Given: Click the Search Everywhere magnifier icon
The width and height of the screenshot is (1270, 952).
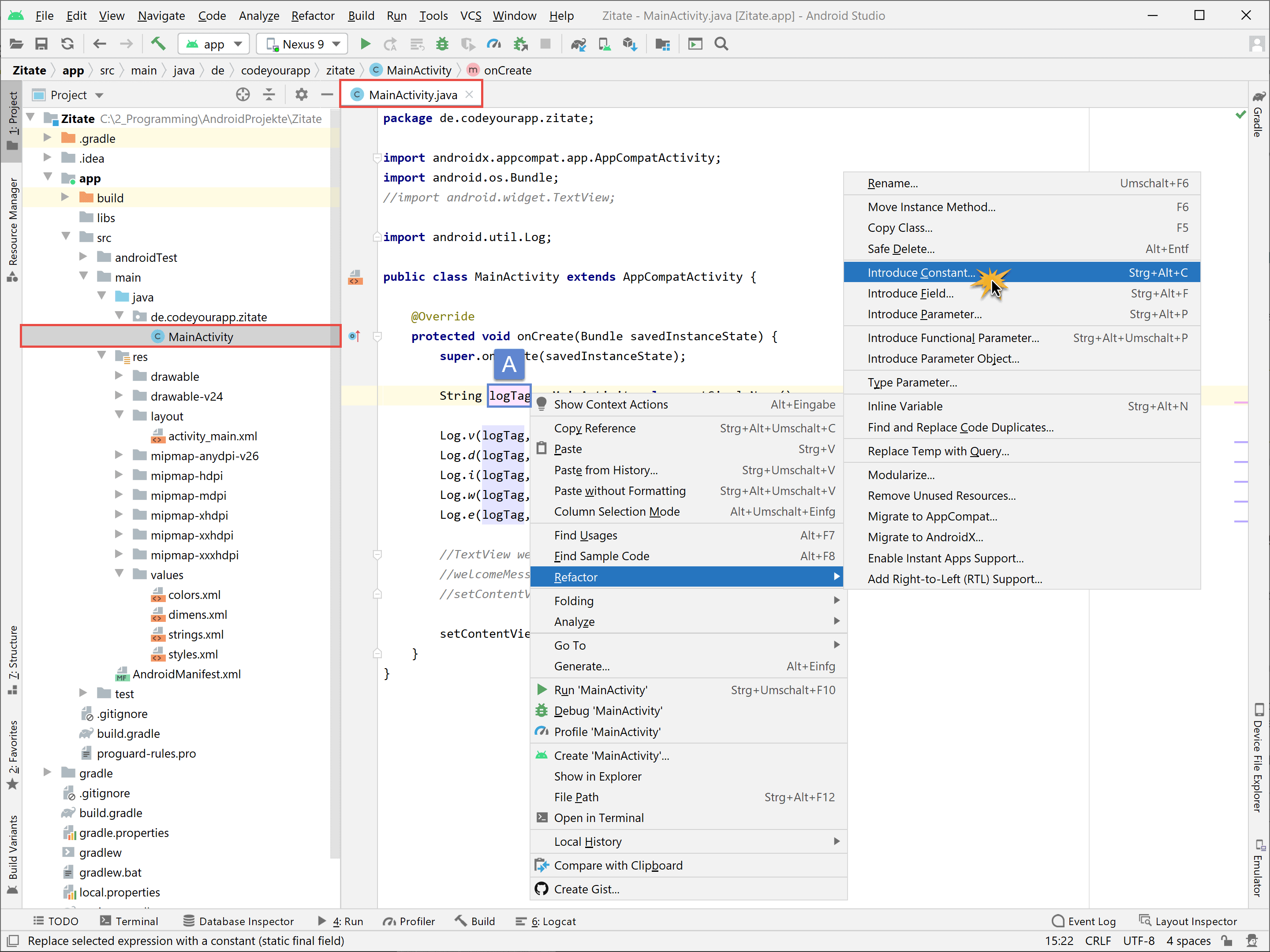Looking at the screenshot, I should [x=721, y=44].
